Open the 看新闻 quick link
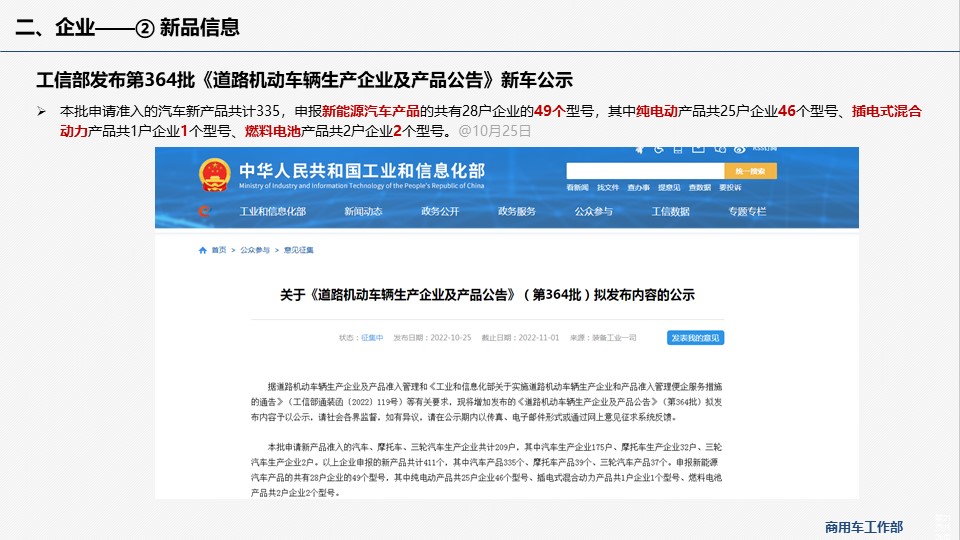 [577, 187]
